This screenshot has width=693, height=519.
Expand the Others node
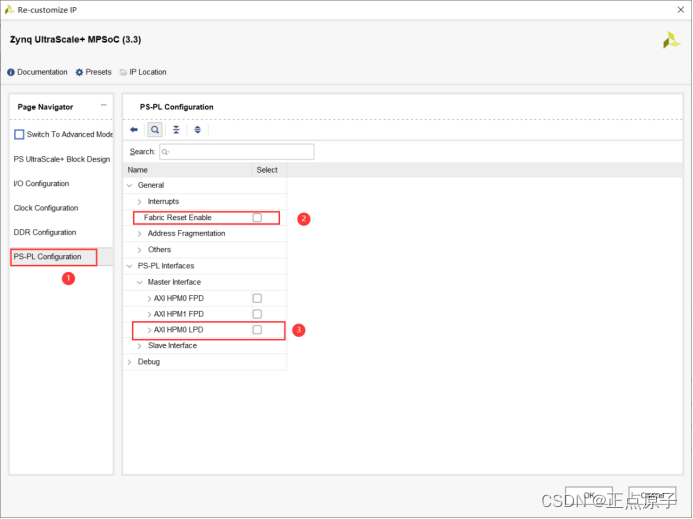tap(139, 250)
